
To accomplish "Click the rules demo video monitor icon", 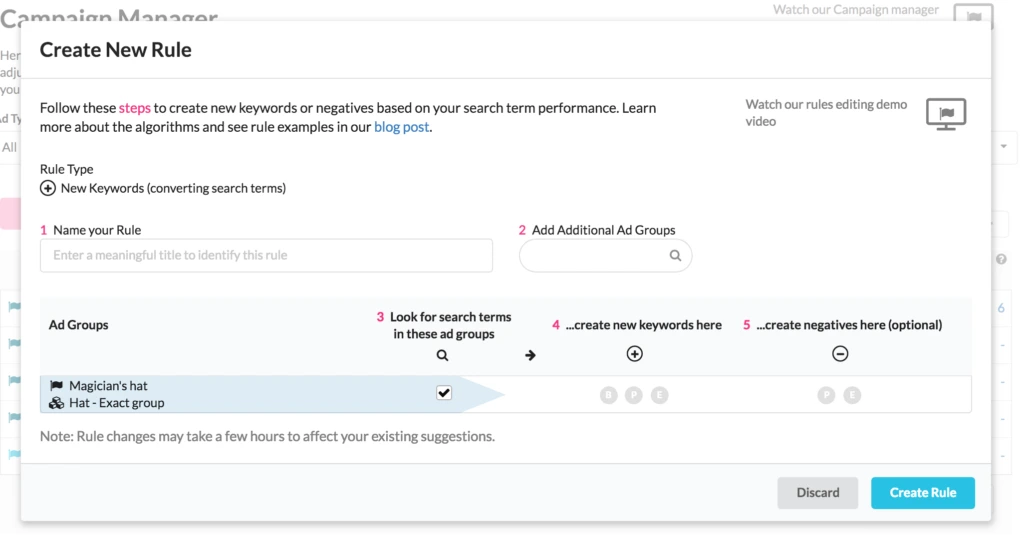I will click(945, 114).
